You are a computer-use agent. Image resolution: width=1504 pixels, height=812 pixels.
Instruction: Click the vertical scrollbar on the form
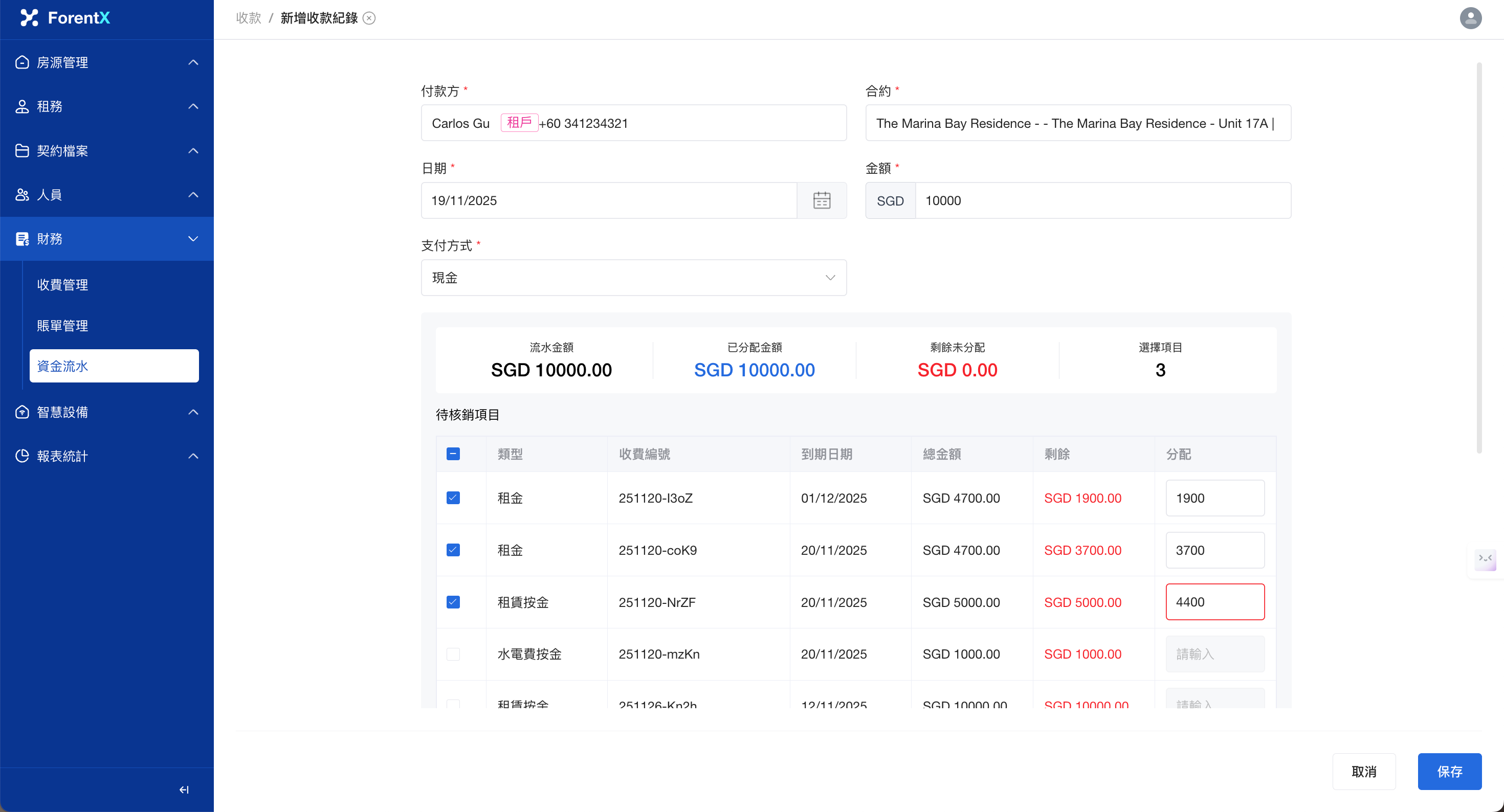coord(1479,257)
